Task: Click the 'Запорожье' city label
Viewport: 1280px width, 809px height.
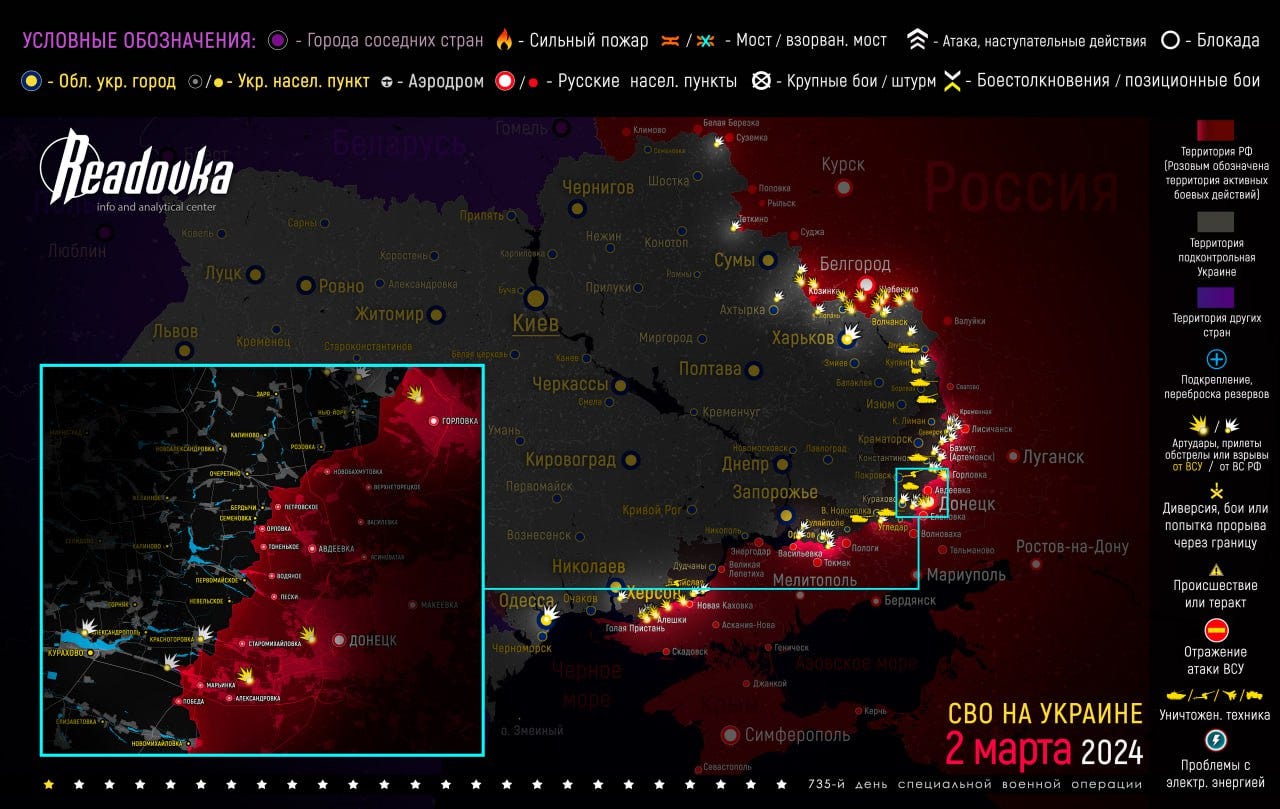Action: click(x=775, y=493)
